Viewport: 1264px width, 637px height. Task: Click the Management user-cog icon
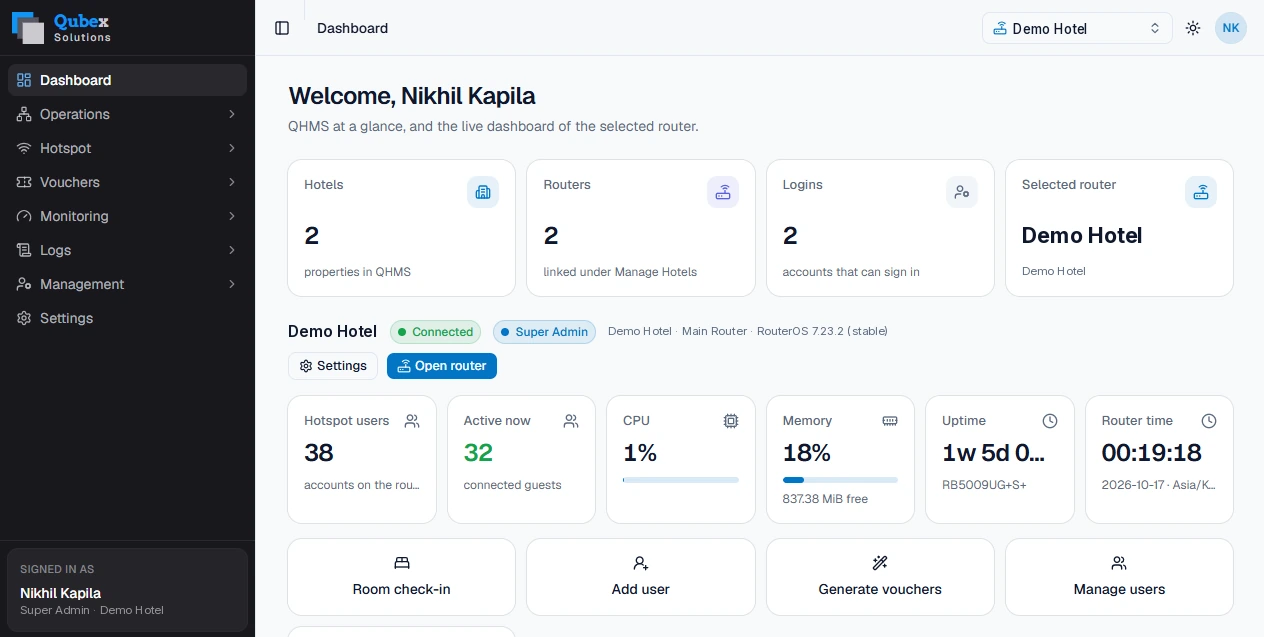24,284
